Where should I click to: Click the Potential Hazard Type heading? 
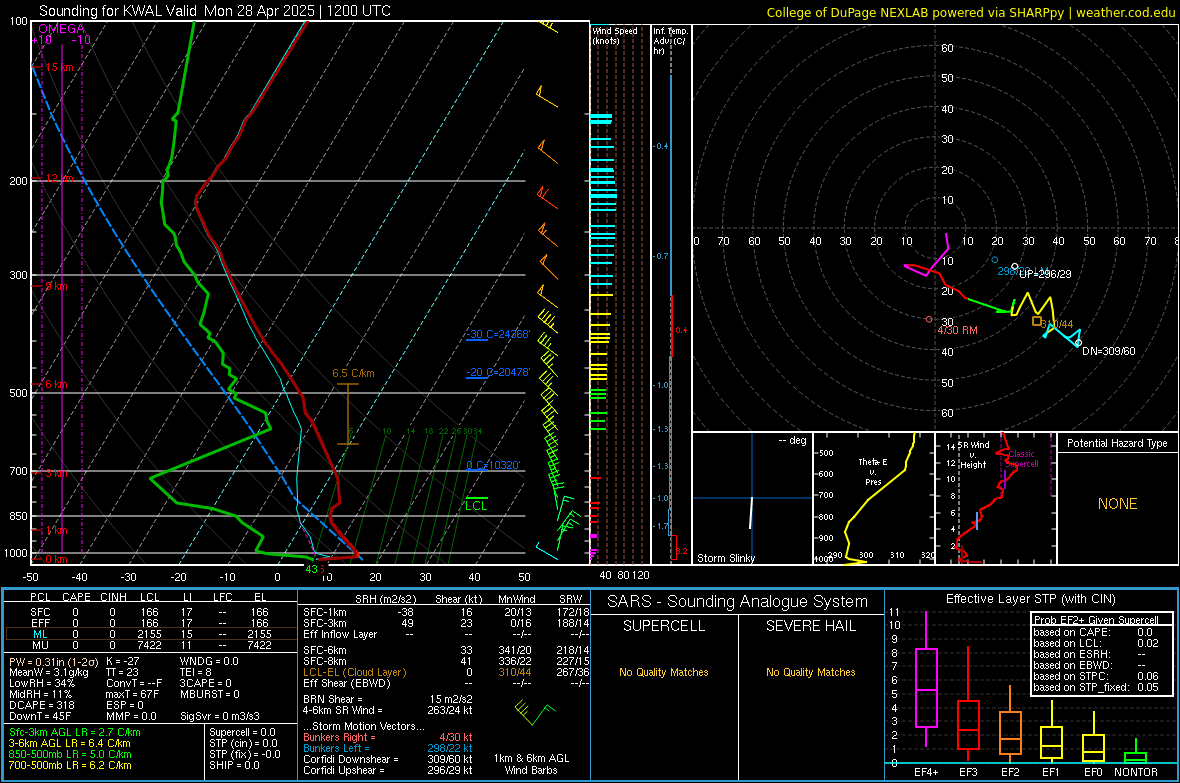[x=1117, y=443]
